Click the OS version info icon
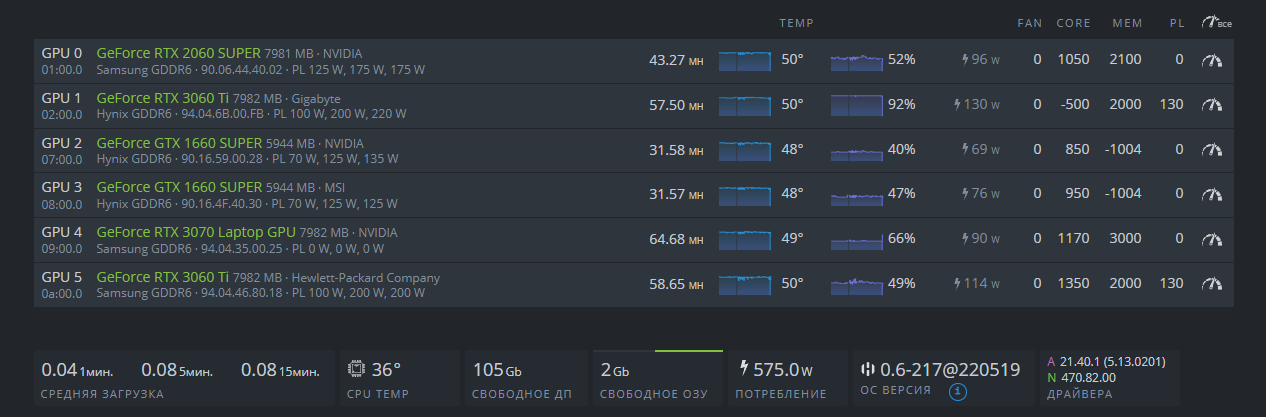1266x417 pixels. pyautogui.click(x=957, y=392)
